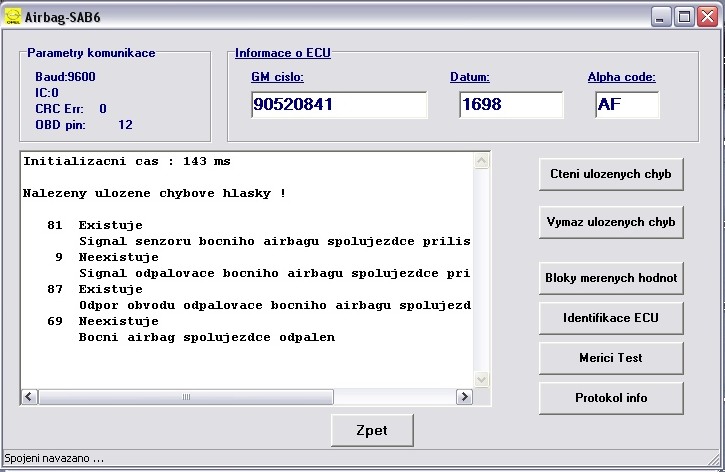
Task: Click the GM cislo field showing 90520841
Action: click(338, 105)
